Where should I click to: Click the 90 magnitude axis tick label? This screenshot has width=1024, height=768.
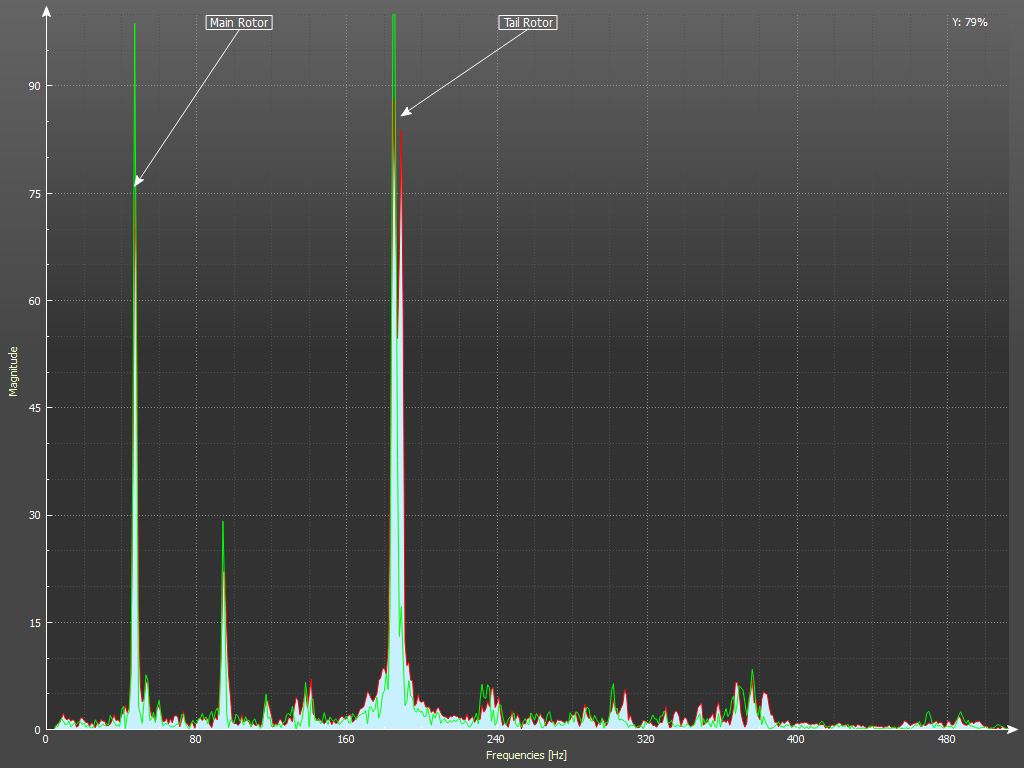[33, 86]
